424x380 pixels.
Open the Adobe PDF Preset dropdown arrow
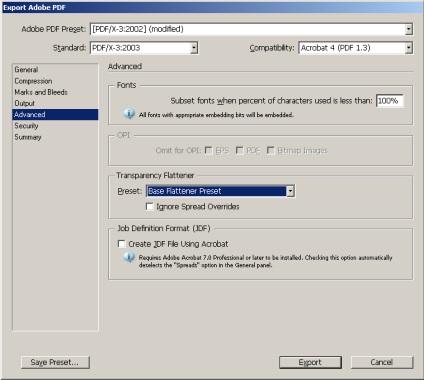[x=408, y=29]
